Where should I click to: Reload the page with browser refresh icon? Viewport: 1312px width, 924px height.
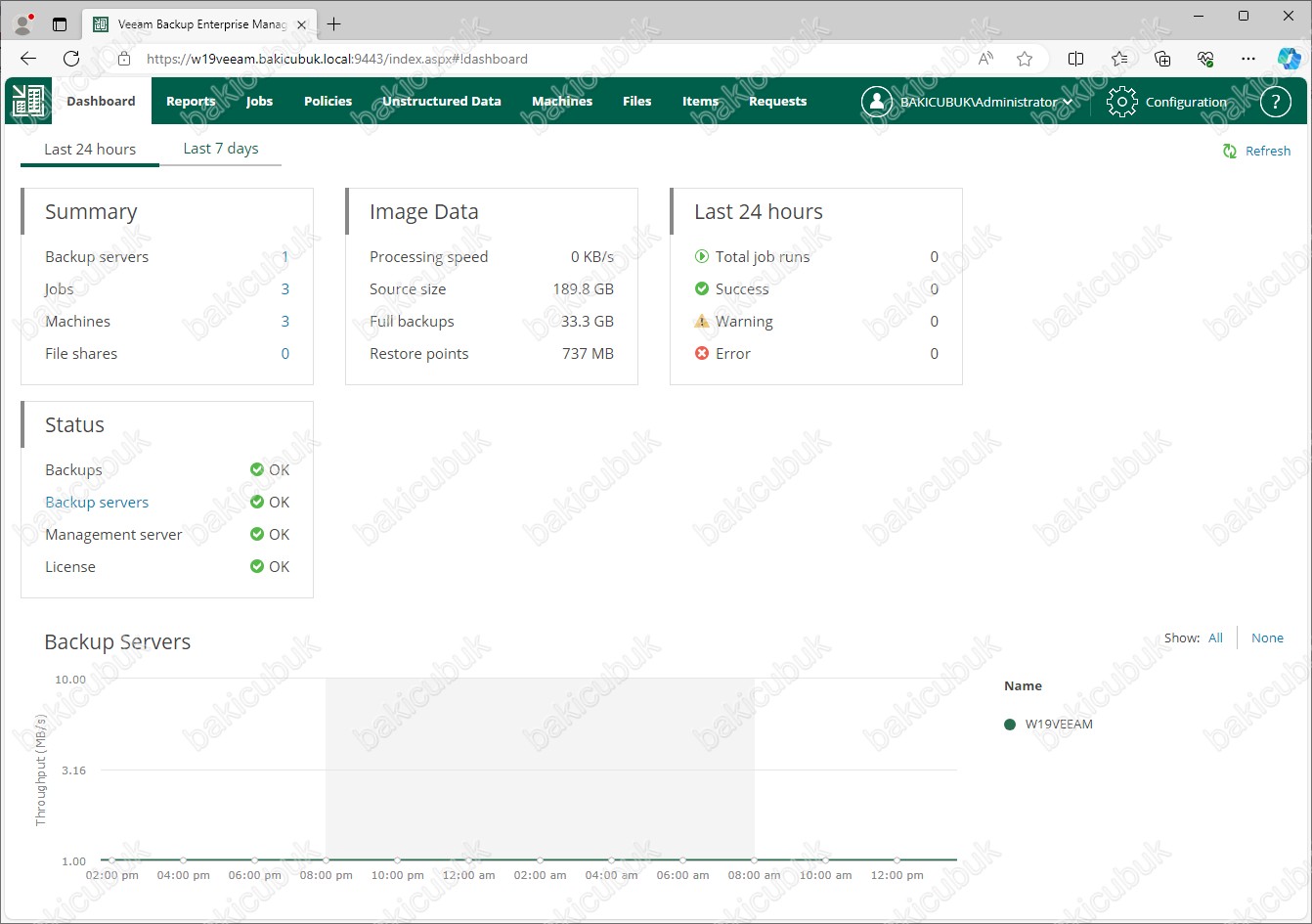71,59
